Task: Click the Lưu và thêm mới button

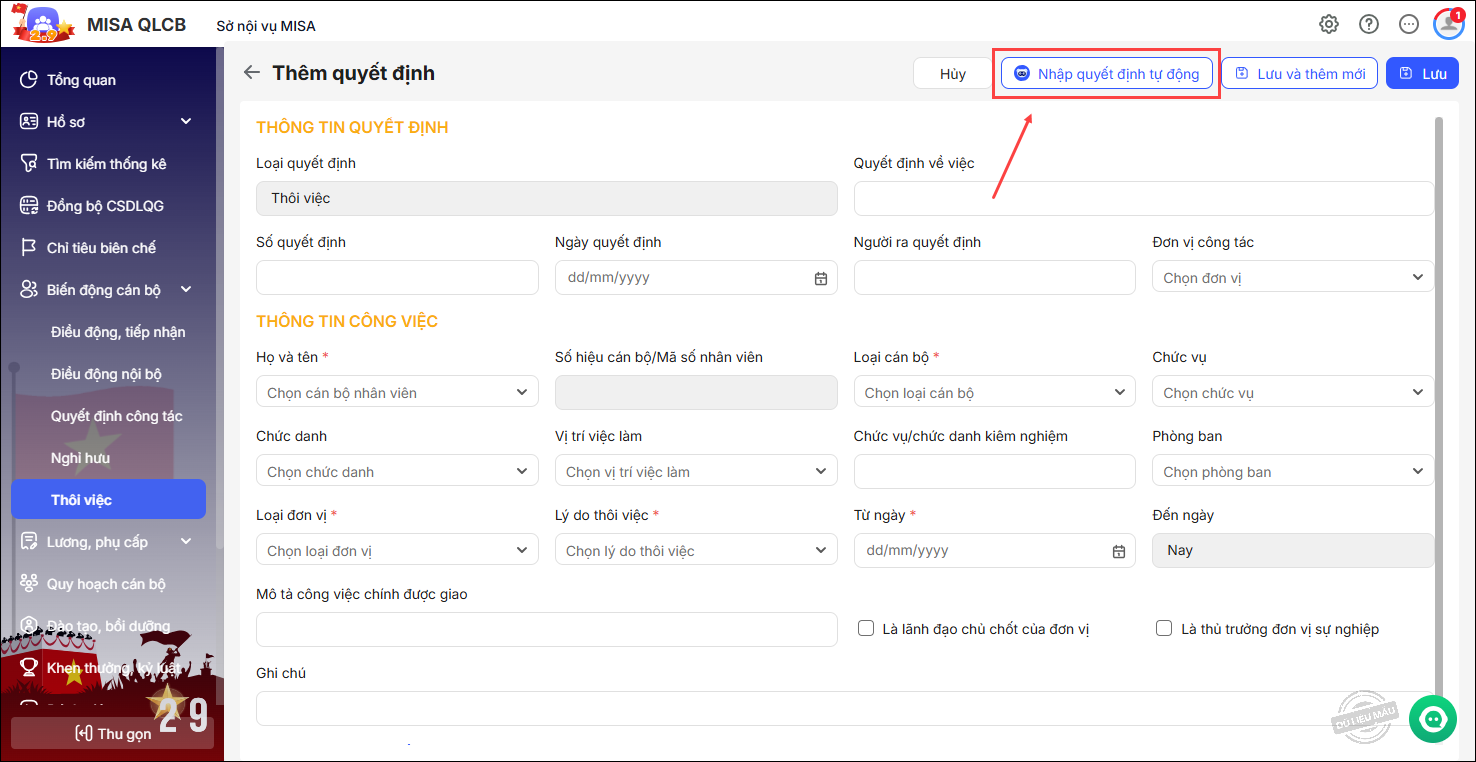Action: click(x=1299, y=73)
